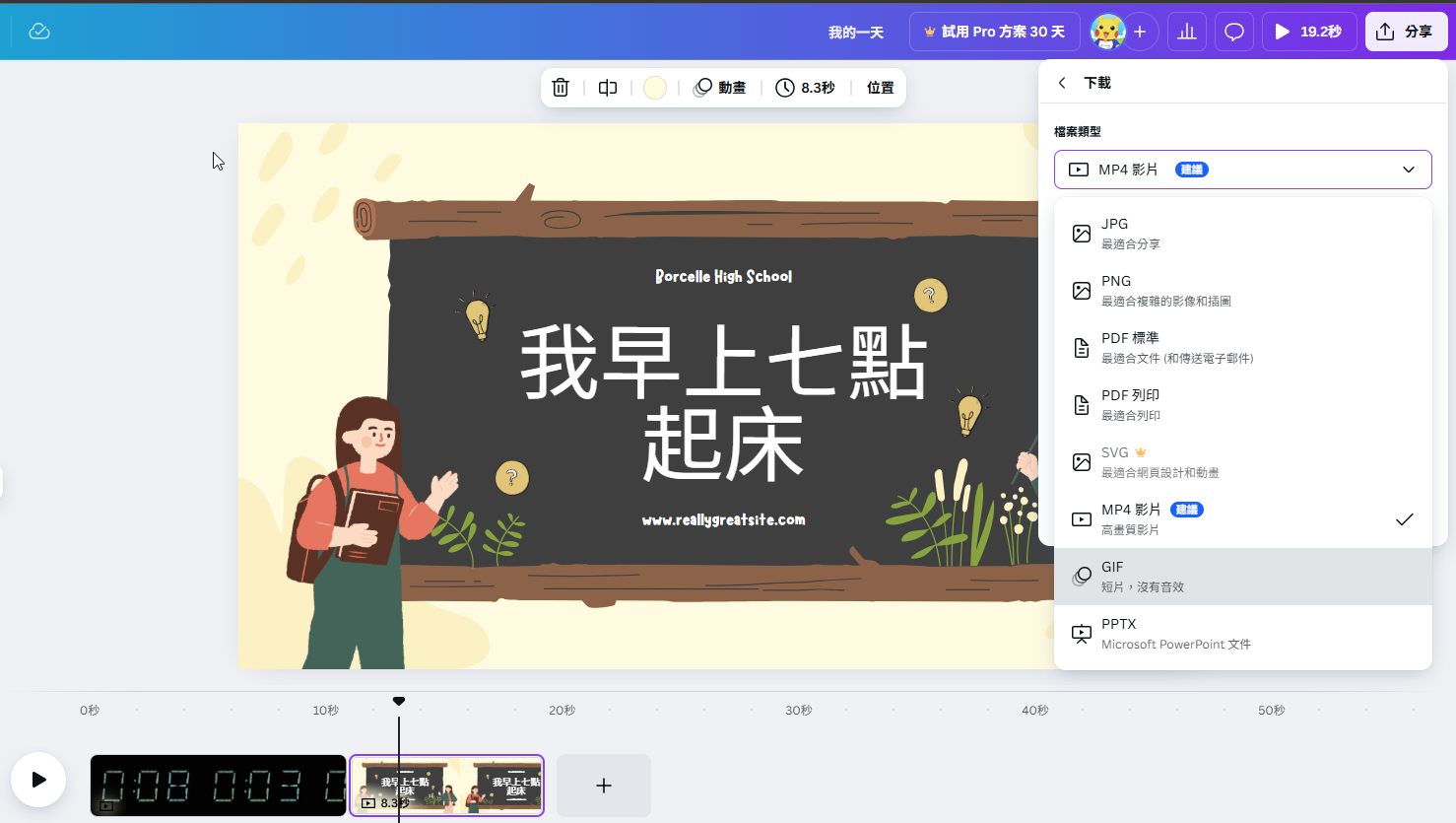
Task: Select the 8.3秒 page thumbnail in timeline
Action: coord(446,785)
